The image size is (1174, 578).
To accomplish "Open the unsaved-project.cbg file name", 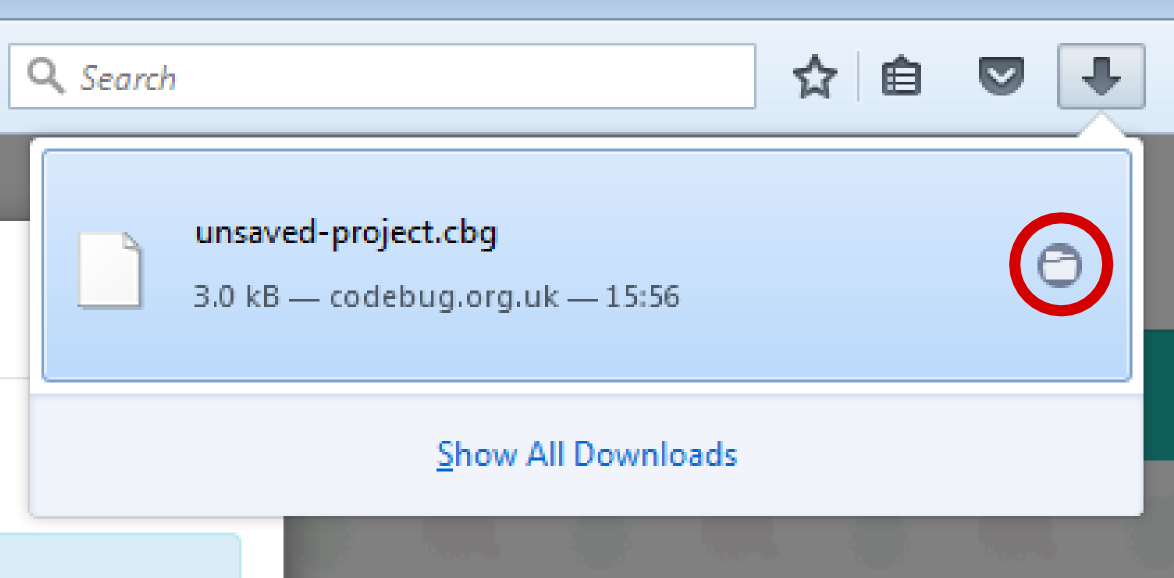I will [x=346, y=234].
